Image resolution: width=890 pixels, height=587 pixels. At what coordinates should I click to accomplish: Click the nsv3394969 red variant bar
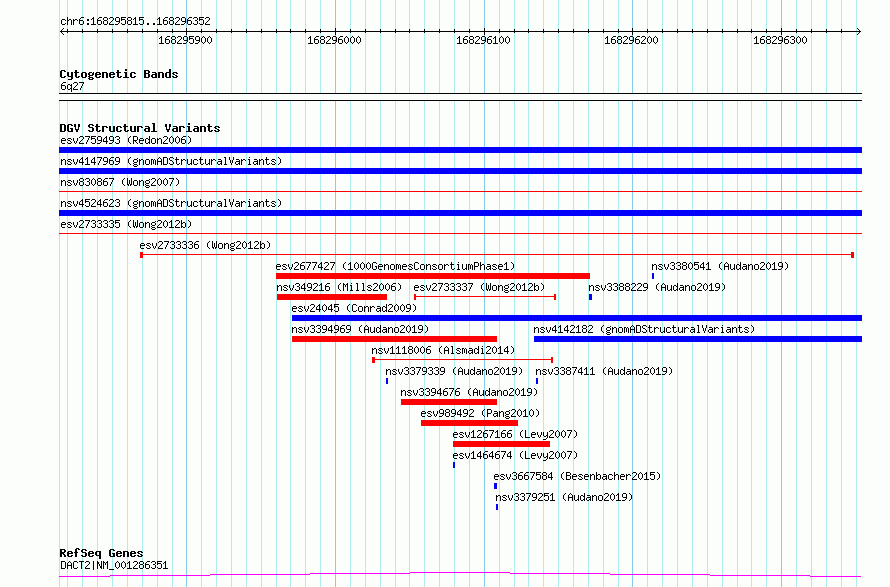394,339
